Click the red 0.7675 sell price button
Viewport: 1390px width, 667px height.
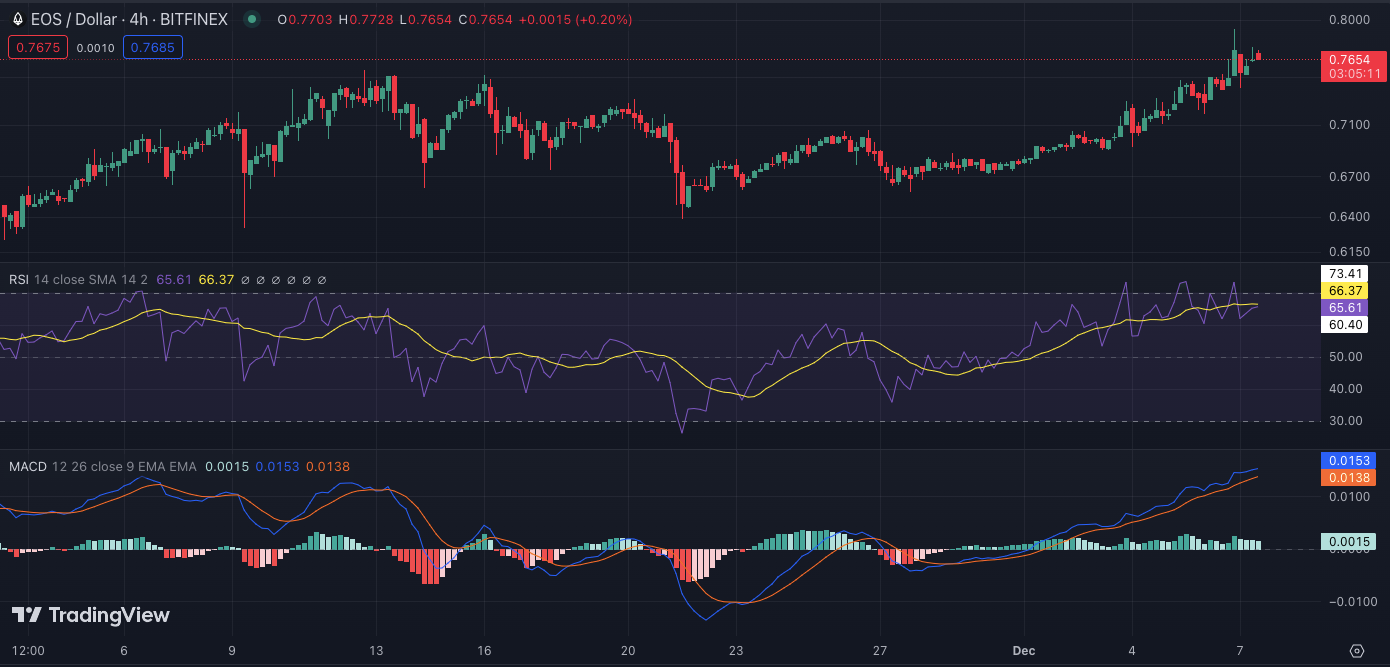(38, 47)
